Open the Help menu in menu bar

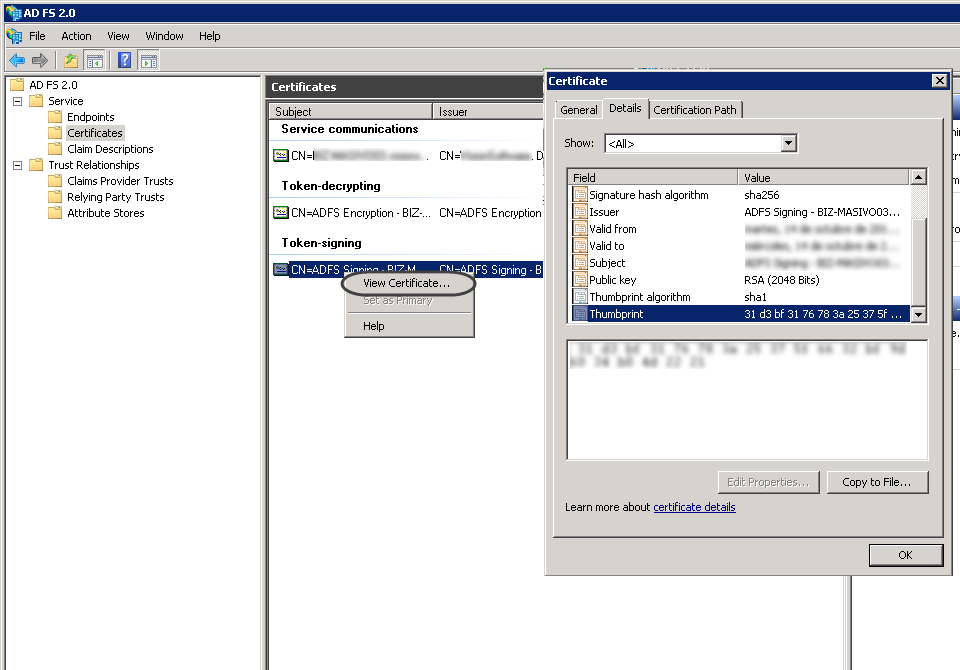(209, 36)
